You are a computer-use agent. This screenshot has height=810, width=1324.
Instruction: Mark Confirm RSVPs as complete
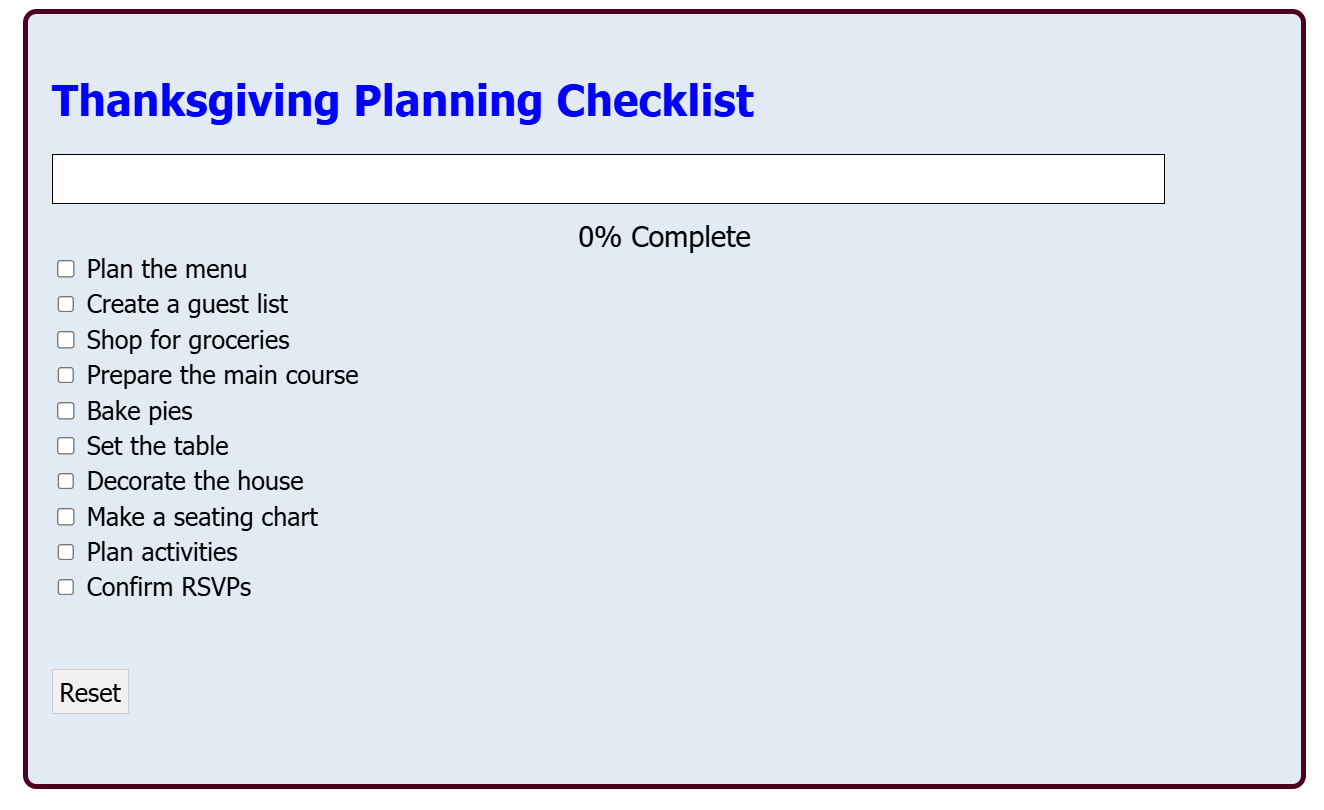coord(66,587)
